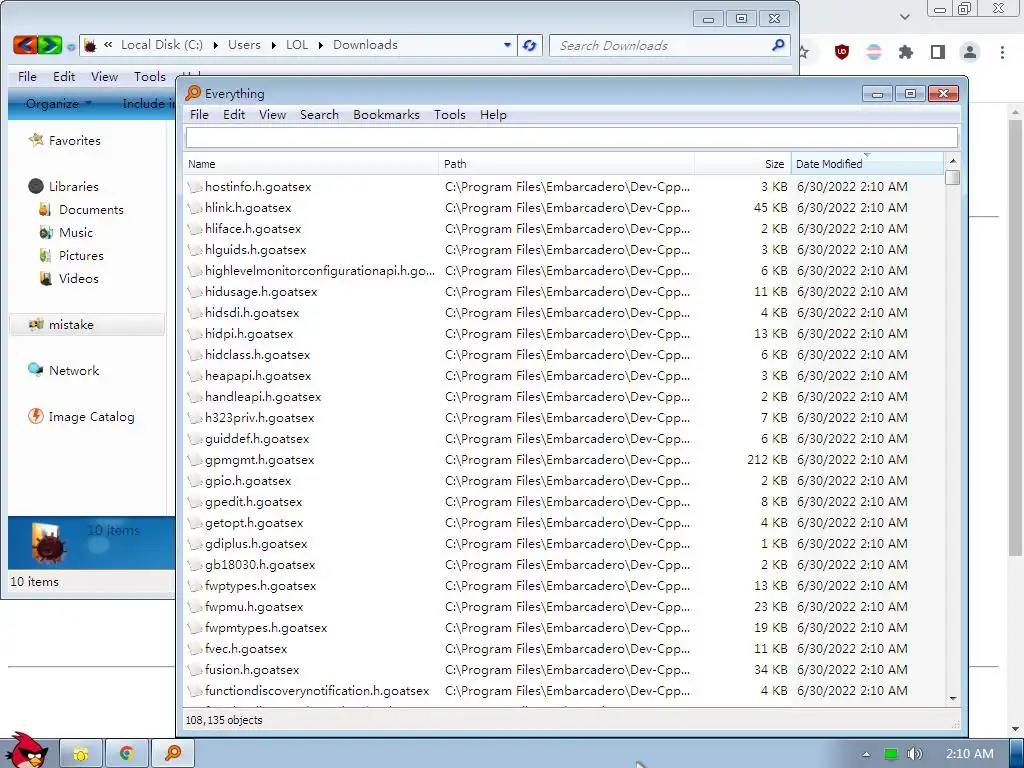Open the Help menu in Everything
The height and width of the screenshot is (768, 1024).
click(x=493, y=115)
